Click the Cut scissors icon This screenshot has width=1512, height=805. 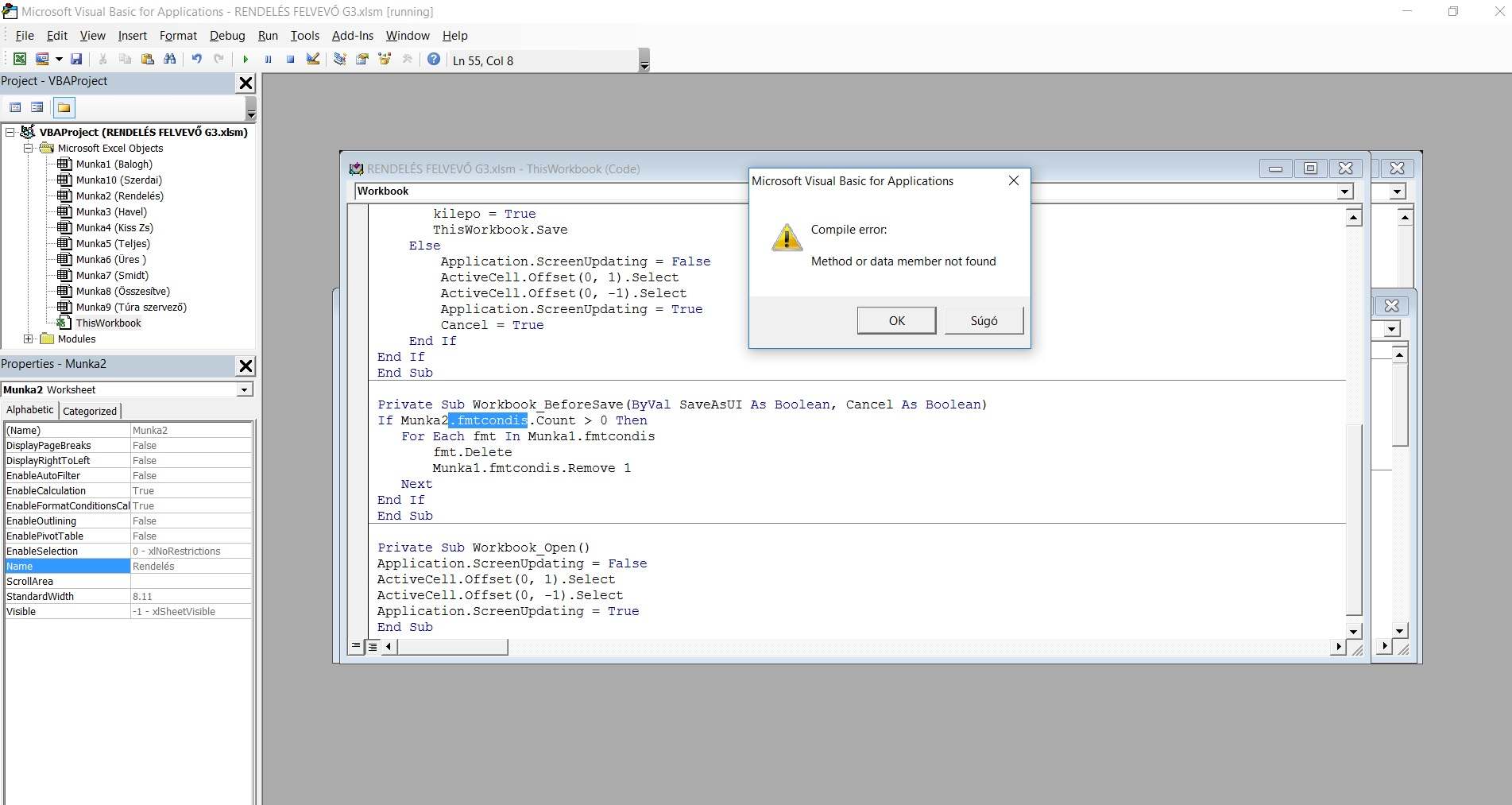tap(102, 60)
